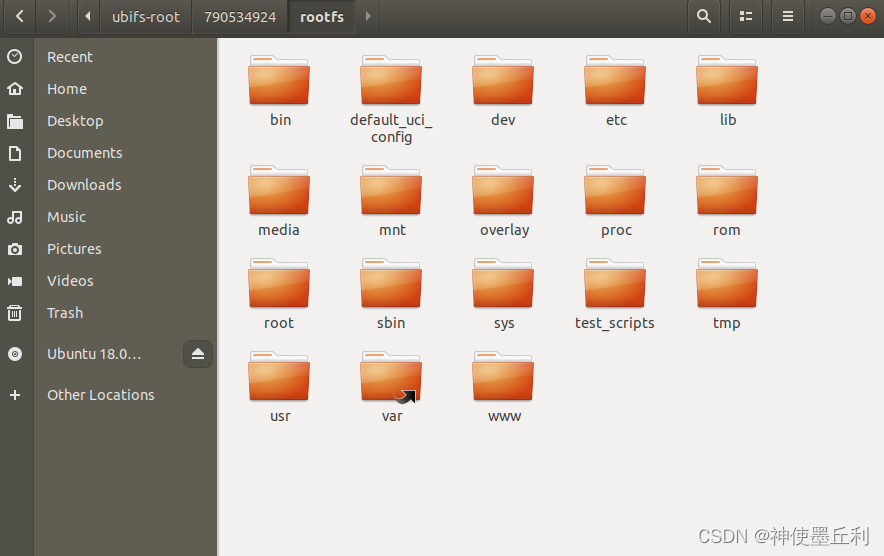Click the Documents page icon
This screenshot has width=884, height=556.
coord(15,153)
